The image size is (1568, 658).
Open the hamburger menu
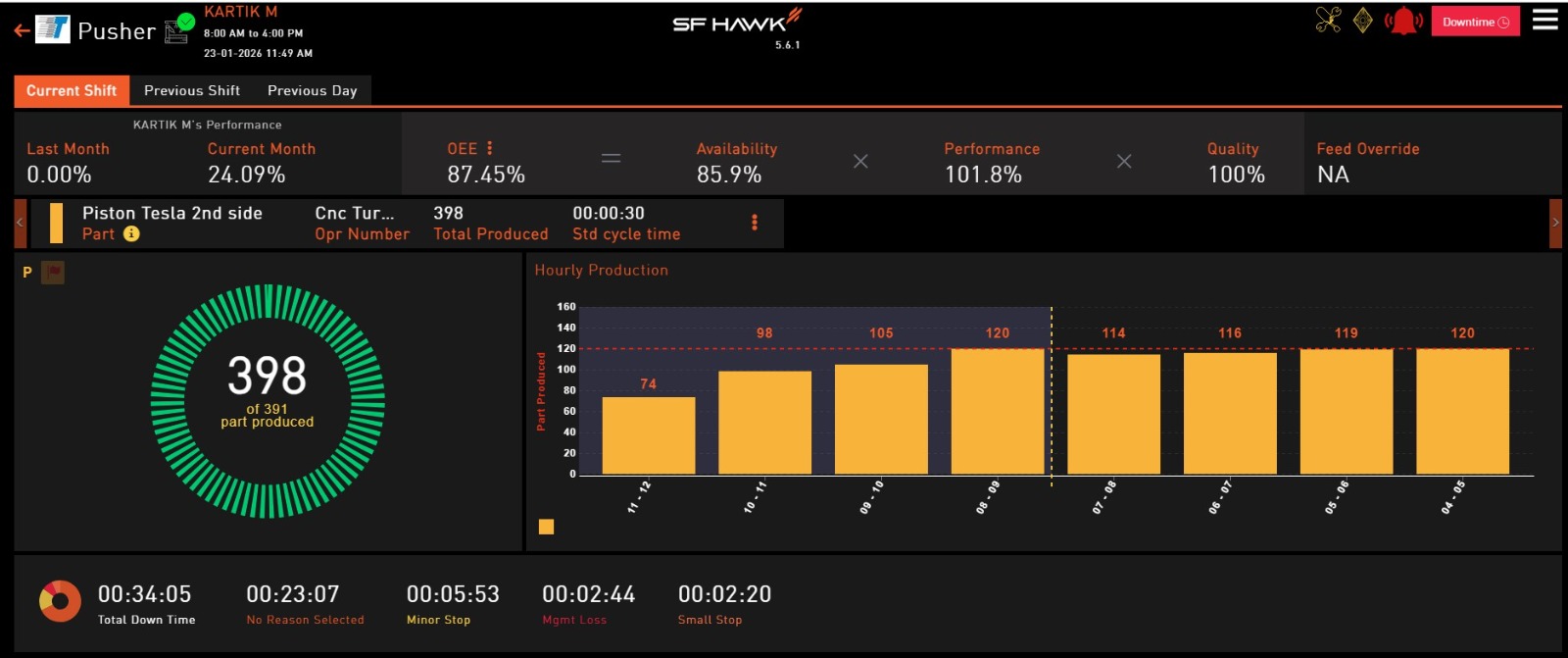(1544, 20)
